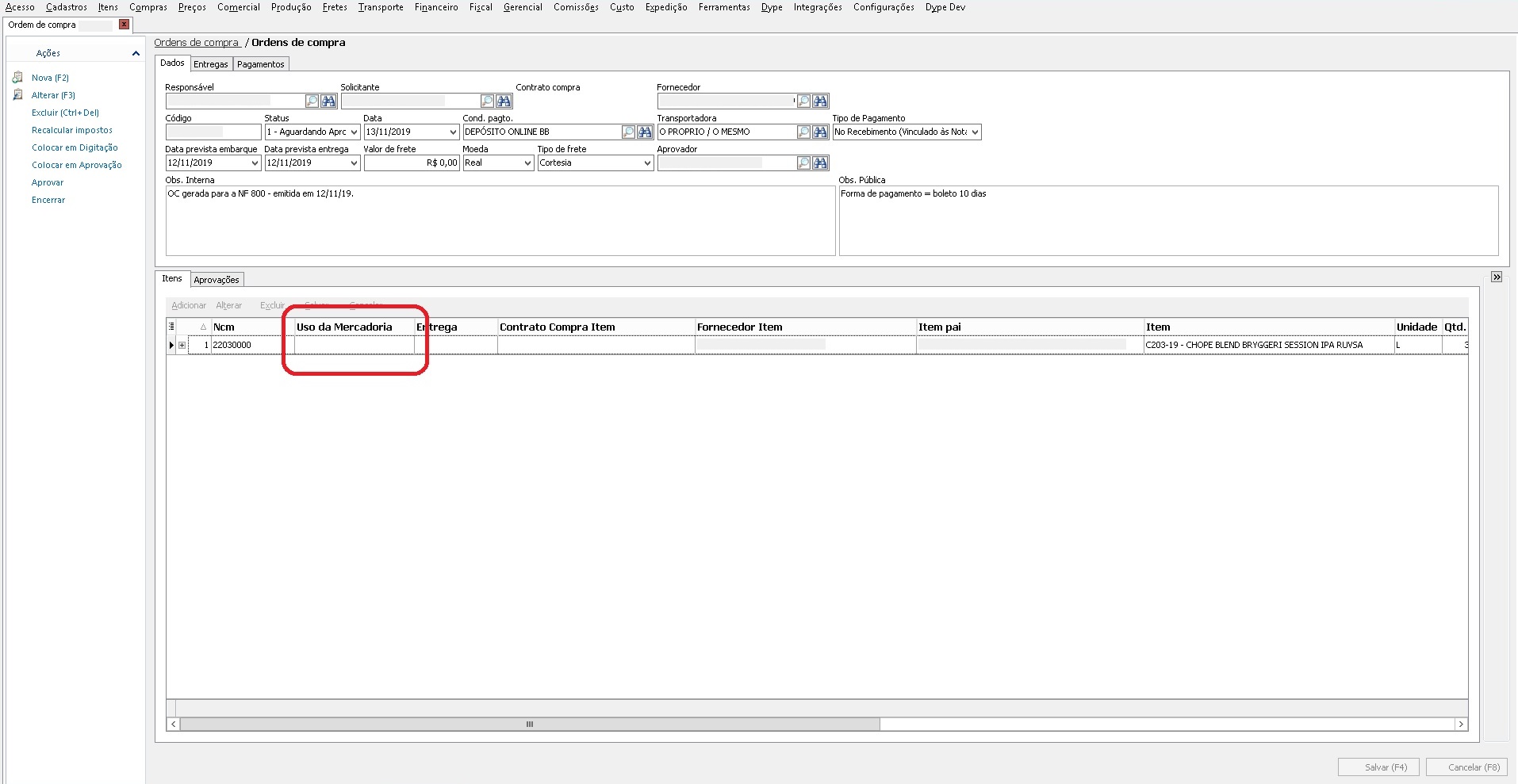The image size is (1518, 784).
Task: Click the Transportadora binoculars lookup icon
Action: [x=821, y=132]
